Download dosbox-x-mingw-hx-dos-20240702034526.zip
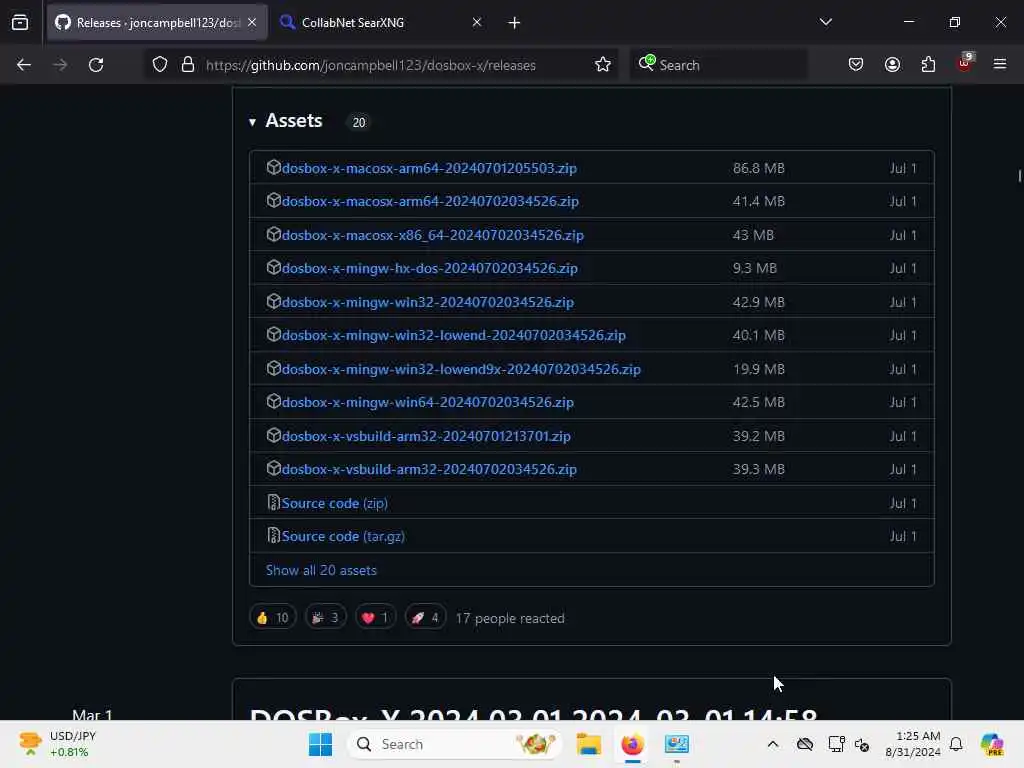 (429, 268)
